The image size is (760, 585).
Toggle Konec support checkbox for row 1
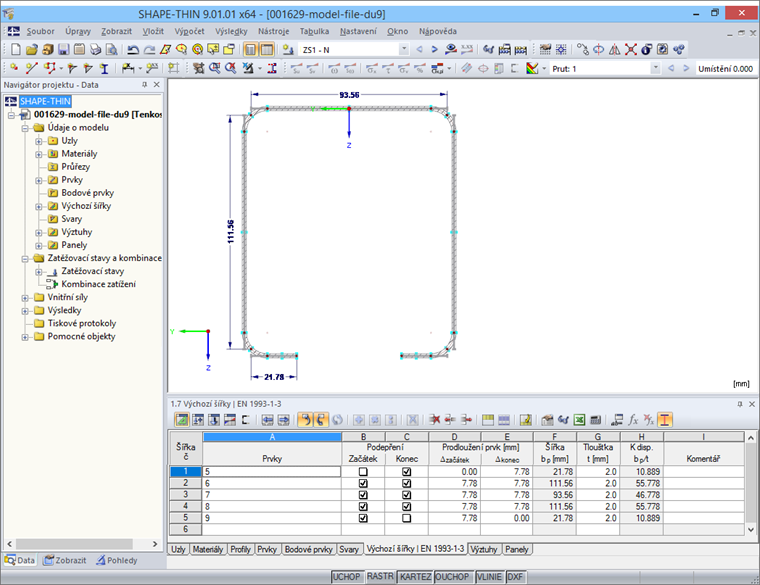point(406,472)
